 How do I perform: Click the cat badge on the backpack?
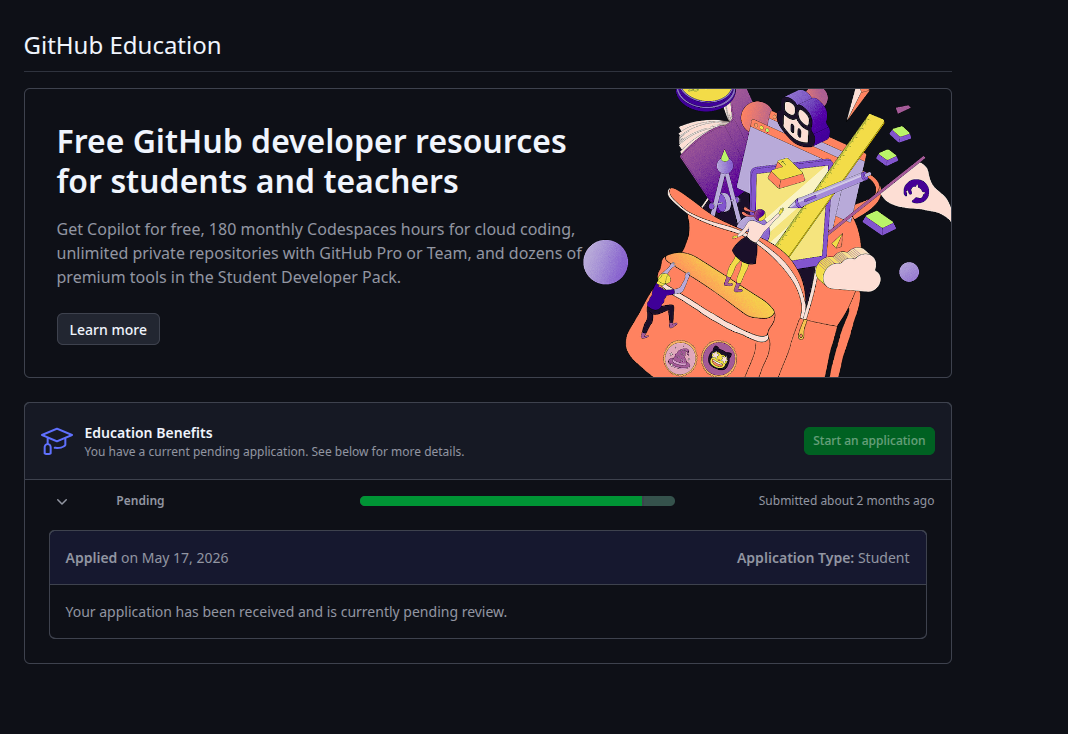coord(719,358)
